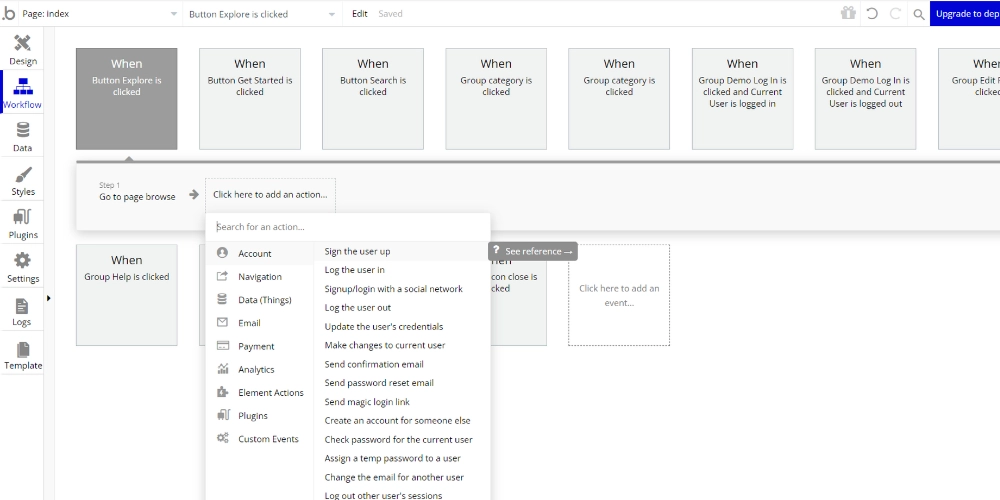1000x500 pixels.
Task: Open the Logs tab in sidebar
Action: pyautogui.click(x=22, y=311)
